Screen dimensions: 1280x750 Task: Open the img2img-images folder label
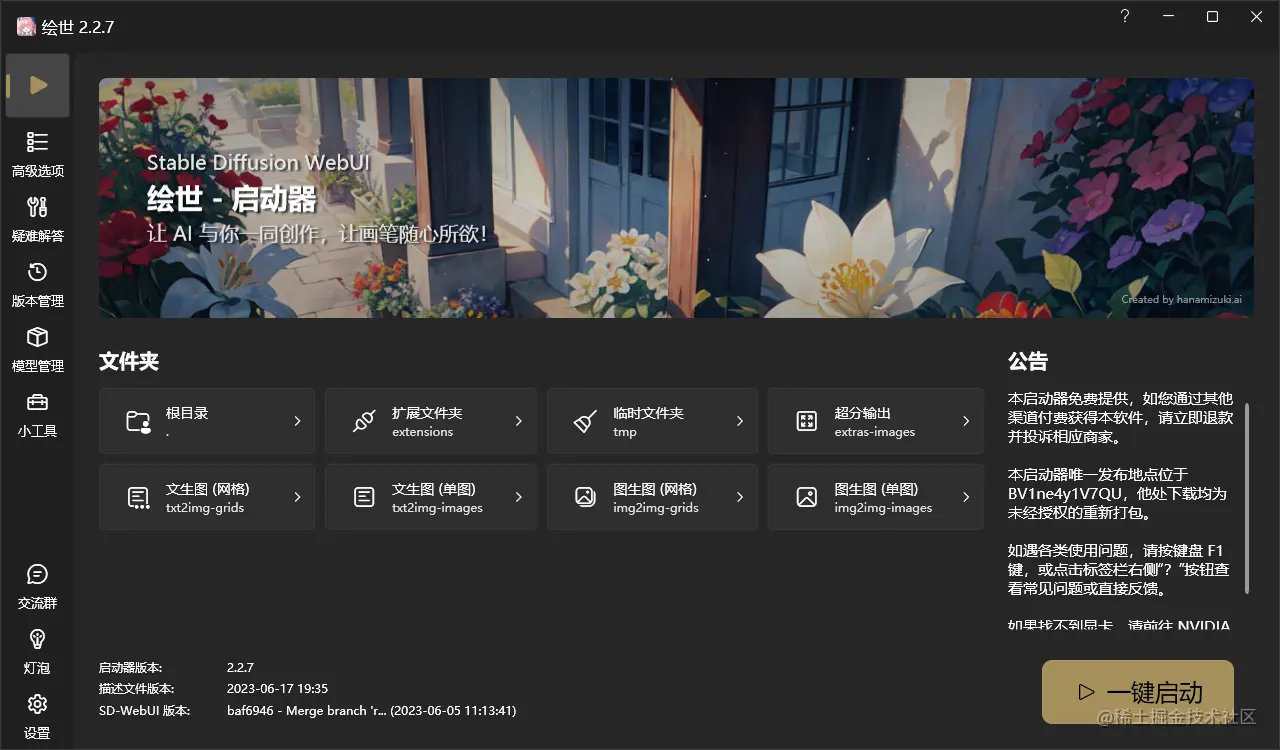(883, 508)
